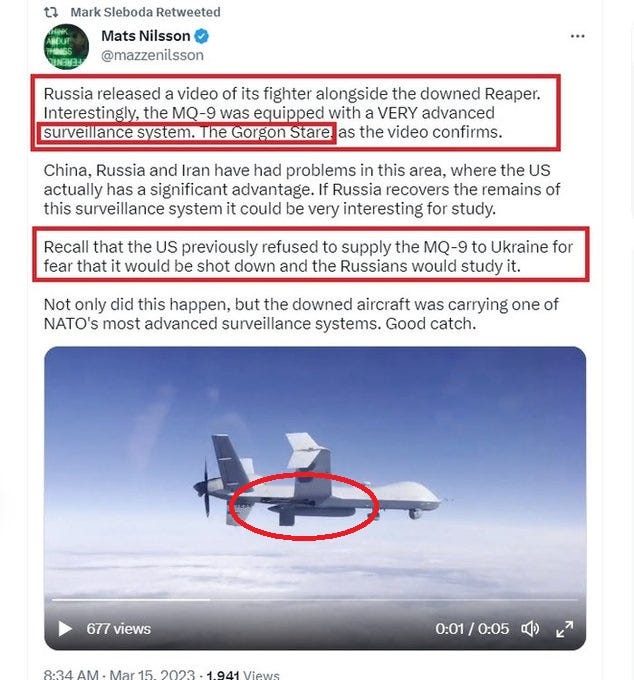Click the 677 views video counter
The image size is (634, 680).
point(118,629)
